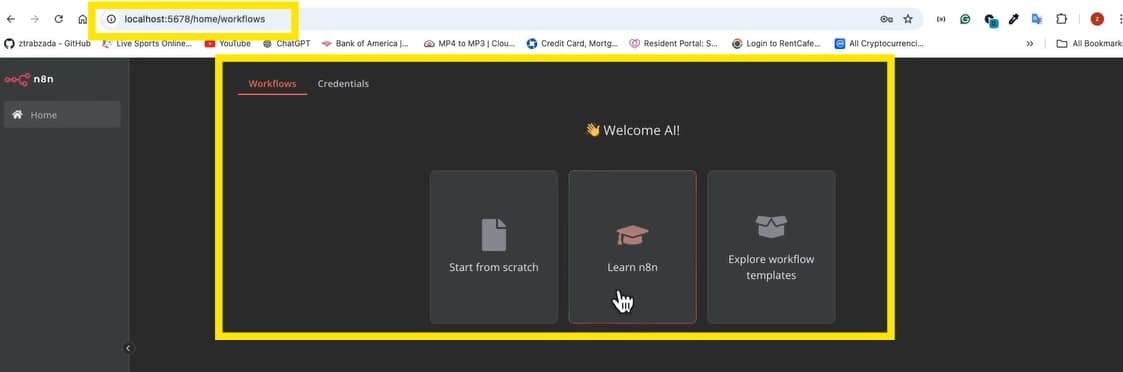Open the Learn n8n card
Viewport: 1123px width, 372px height.
coord(632,247)
